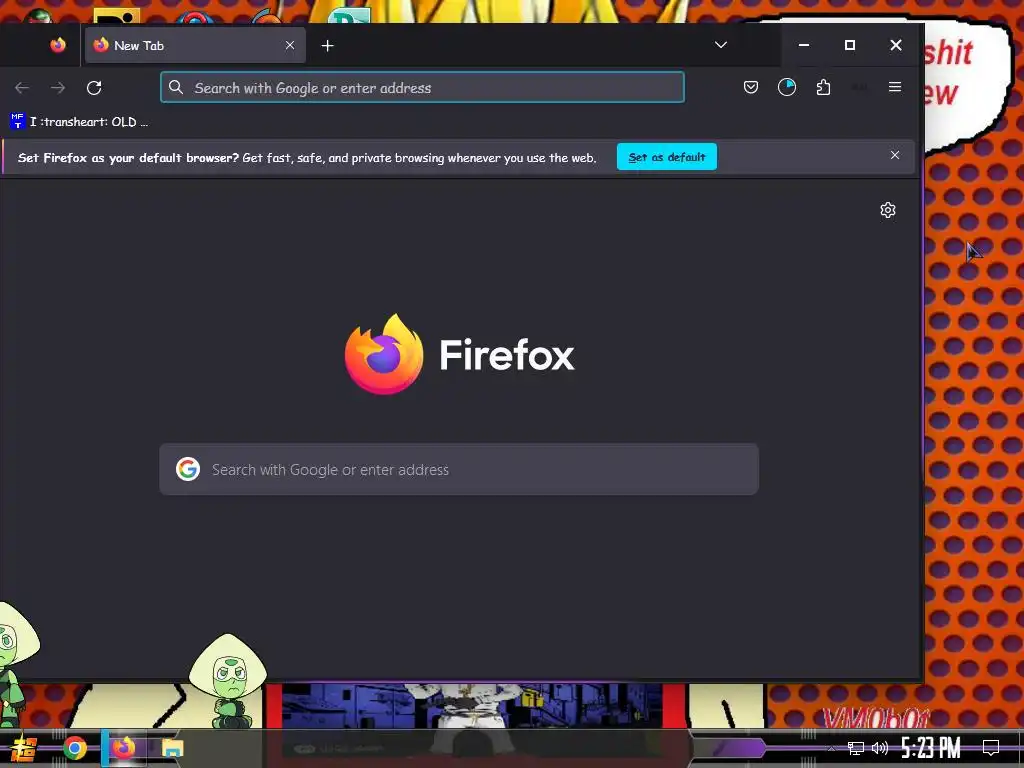Viewport: 1024px width, 768px height.
Task: Select the Firefox taskbar icon
Action: [123, 748]
